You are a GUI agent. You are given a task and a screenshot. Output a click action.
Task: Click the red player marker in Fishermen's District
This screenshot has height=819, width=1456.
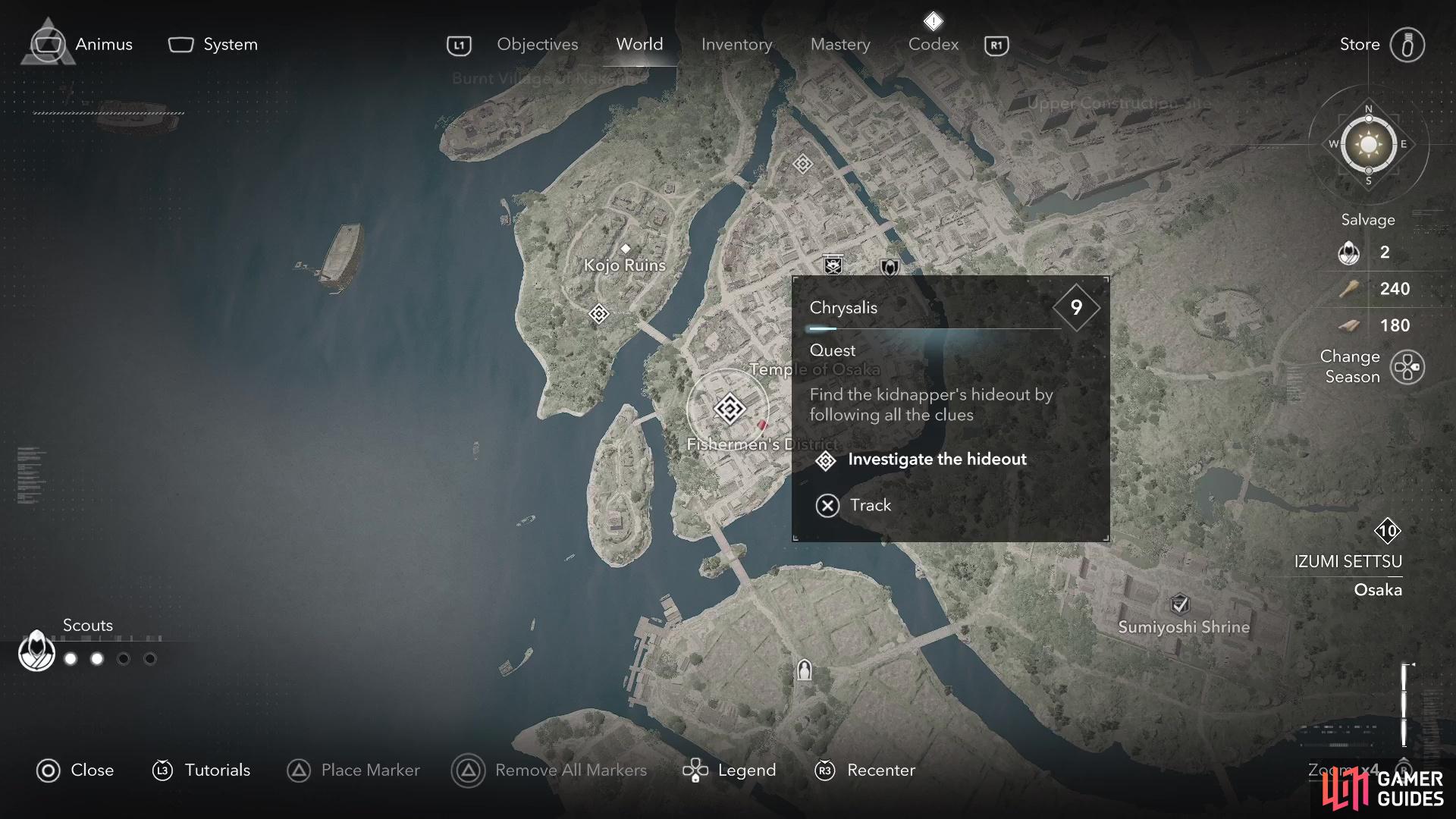(x=763, y=425)
